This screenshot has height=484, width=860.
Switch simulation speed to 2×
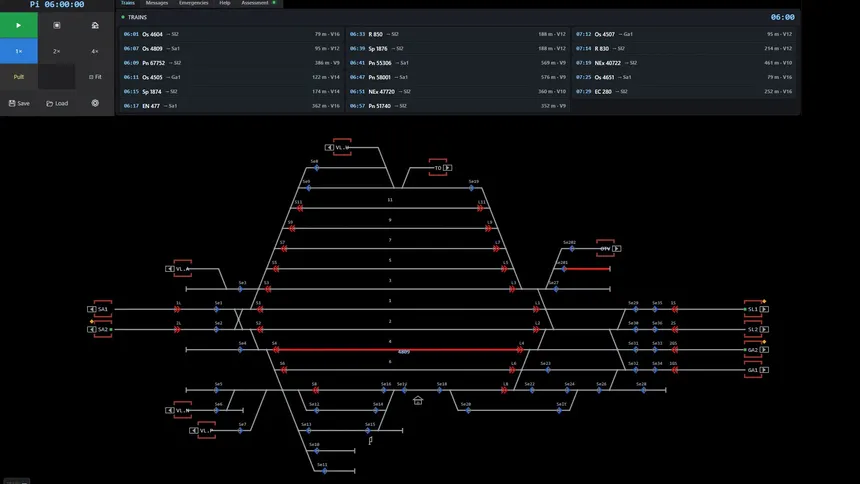[x=56, y=51]
